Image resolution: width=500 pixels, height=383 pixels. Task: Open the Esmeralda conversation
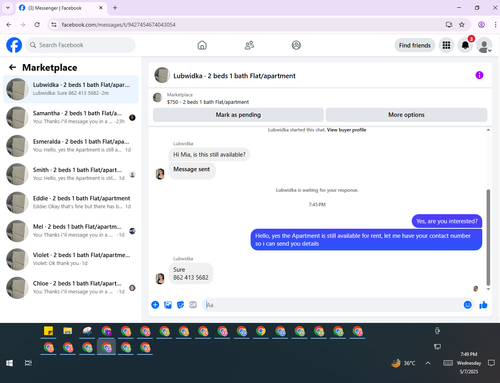71,146
